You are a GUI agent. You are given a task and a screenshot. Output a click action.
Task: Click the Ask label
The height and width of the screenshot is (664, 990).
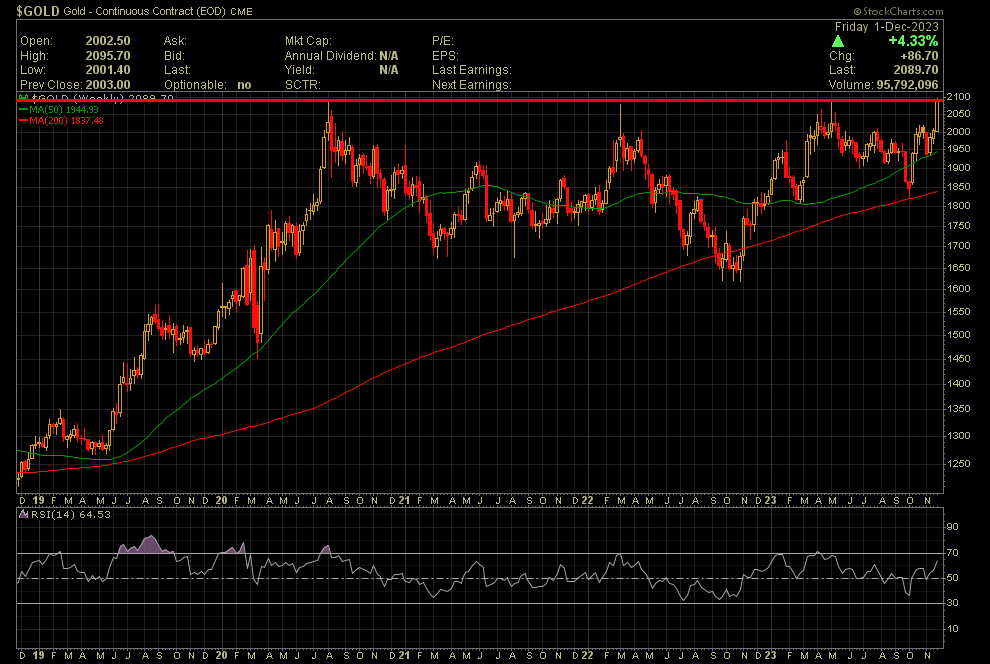coord(175,40)
